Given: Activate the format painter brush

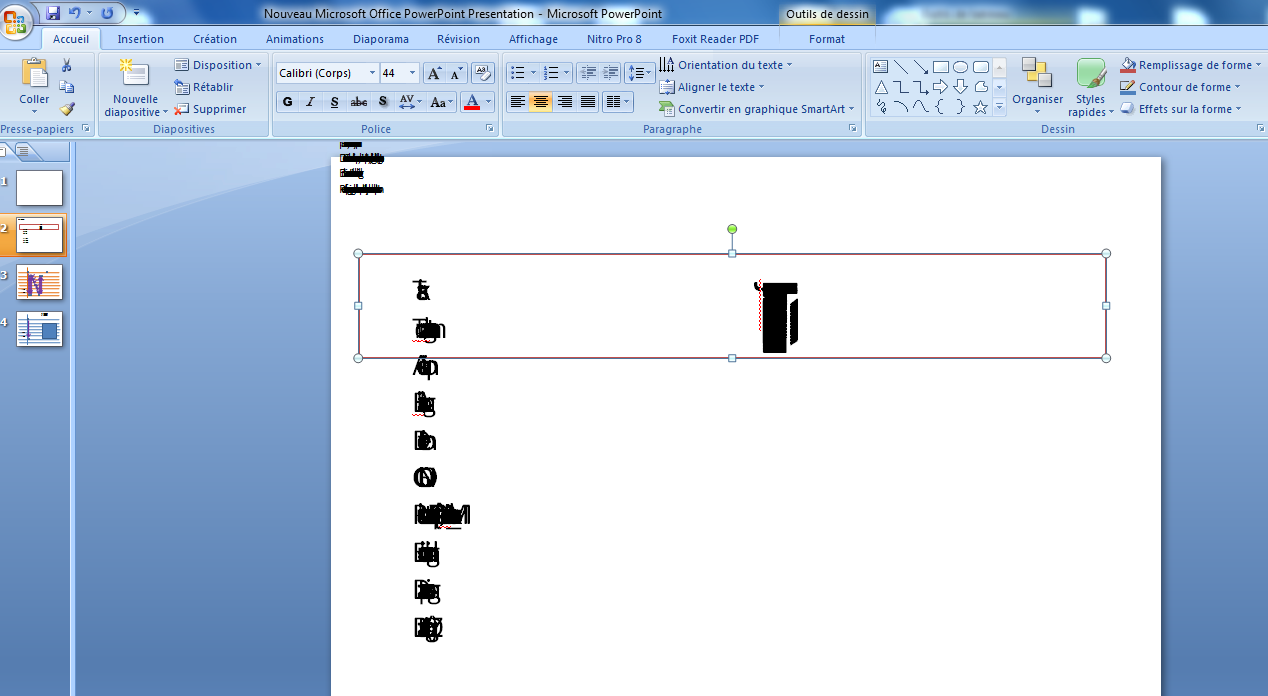Looking at the screenshot, I should (x=67, y=109).
